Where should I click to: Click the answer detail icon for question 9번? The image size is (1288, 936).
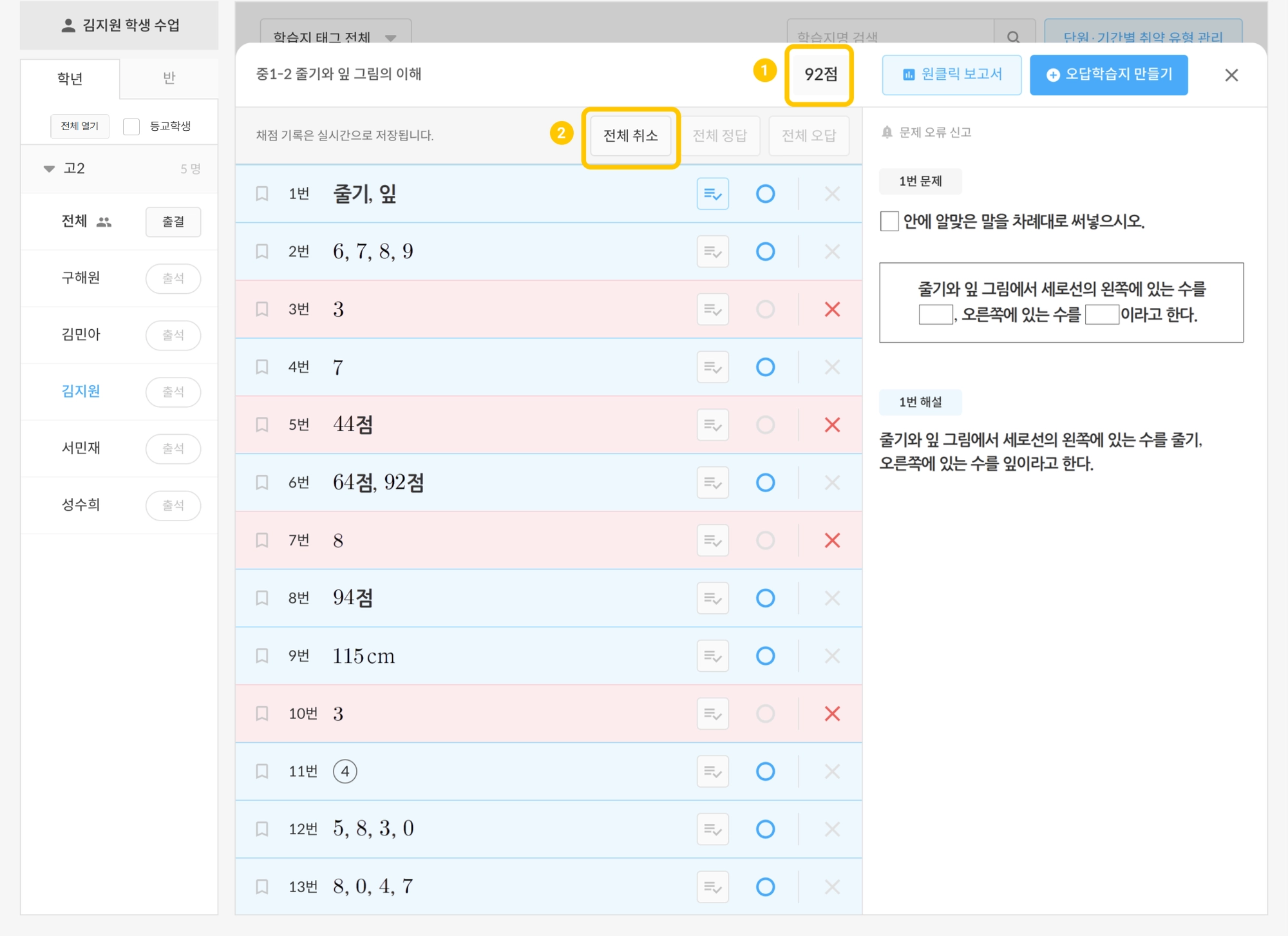(x=712, y=656)
